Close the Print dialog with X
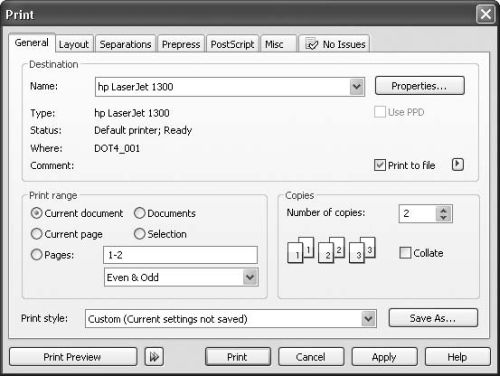This screenshot has width=500, height=376. click(485, 15)
